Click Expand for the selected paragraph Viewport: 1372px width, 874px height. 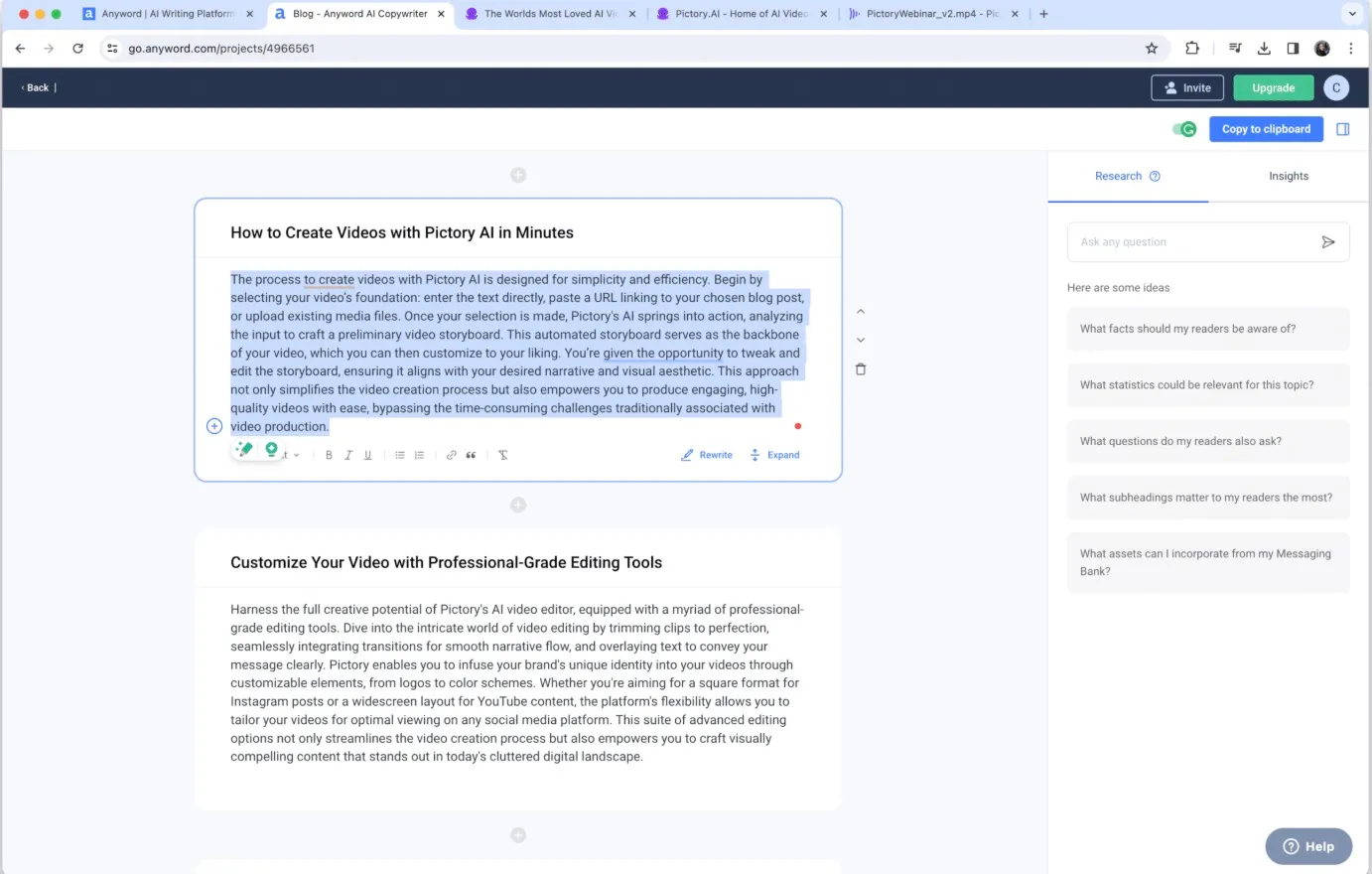tap(774, 455)
